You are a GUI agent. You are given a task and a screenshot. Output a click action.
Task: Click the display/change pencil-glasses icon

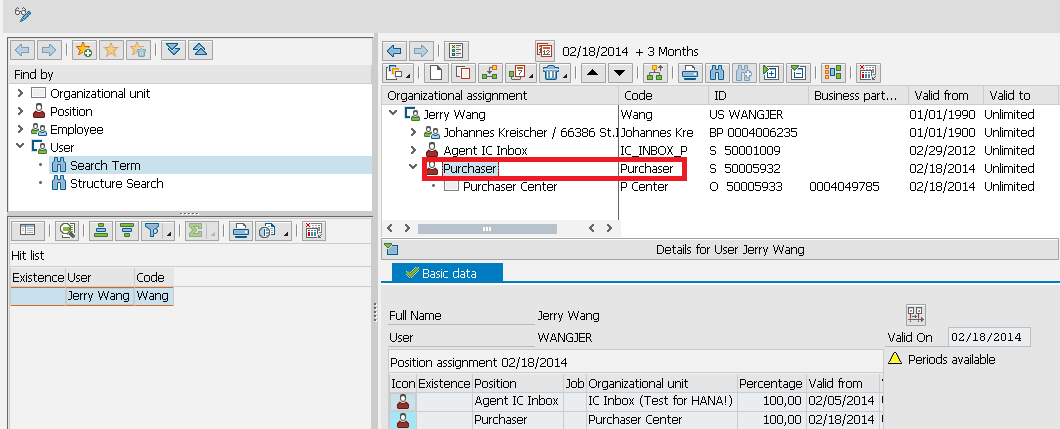tap(22, 14)
